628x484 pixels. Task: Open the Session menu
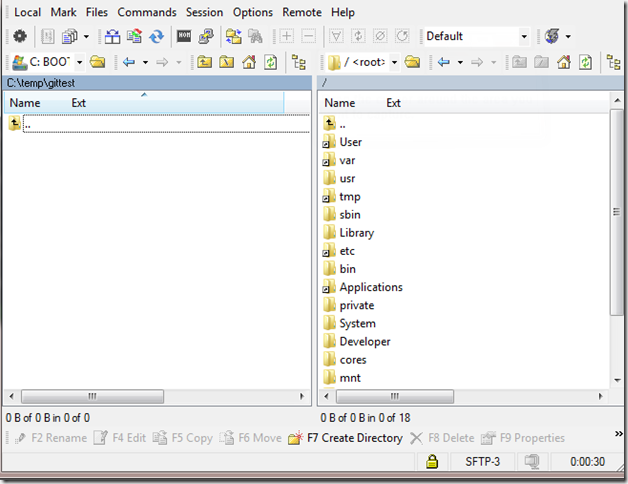[x=204, y=12]
